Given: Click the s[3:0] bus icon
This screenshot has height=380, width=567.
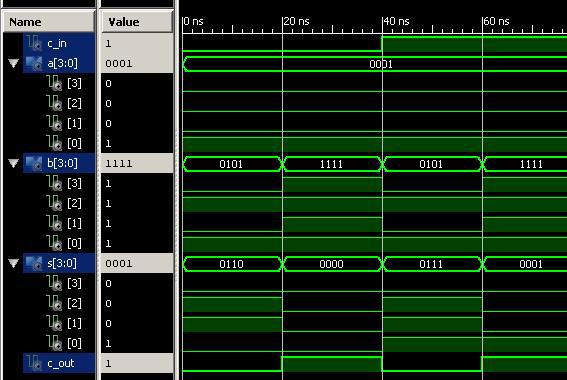Looking at the screenshot, I should coord(34,263).
